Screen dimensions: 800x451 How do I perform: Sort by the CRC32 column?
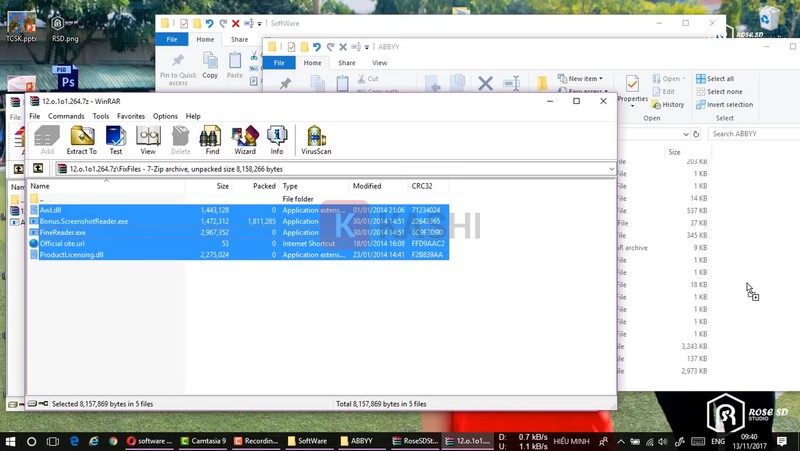pyautogui.click(x=428, y=186)
